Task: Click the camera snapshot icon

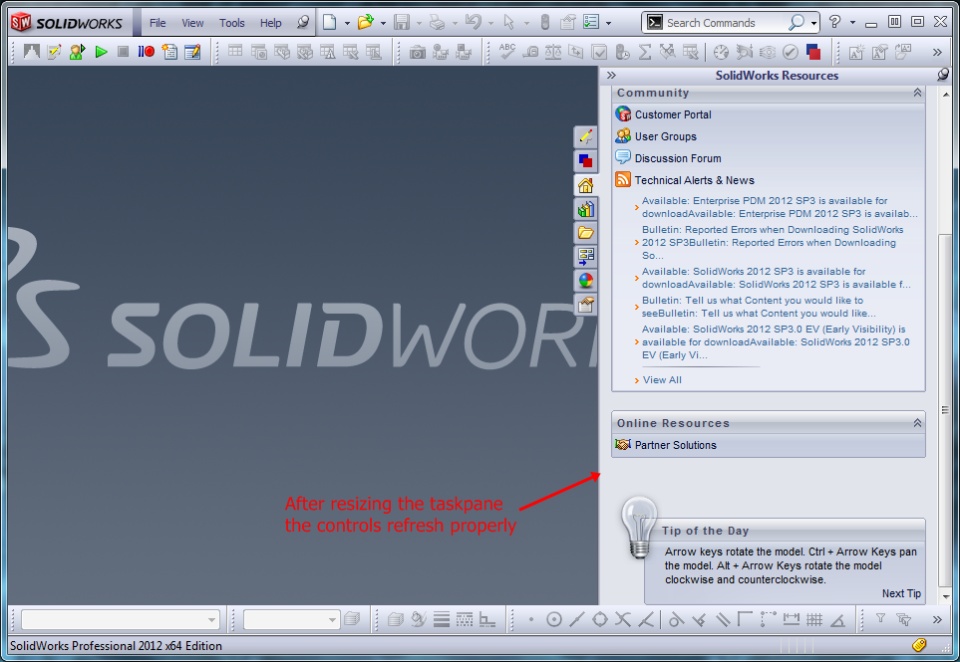Action: coord(418,53)
